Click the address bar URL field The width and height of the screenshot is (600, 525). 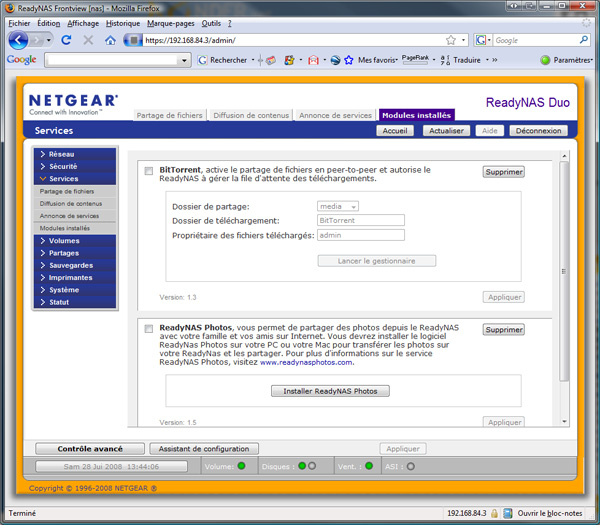coord(294,40)
